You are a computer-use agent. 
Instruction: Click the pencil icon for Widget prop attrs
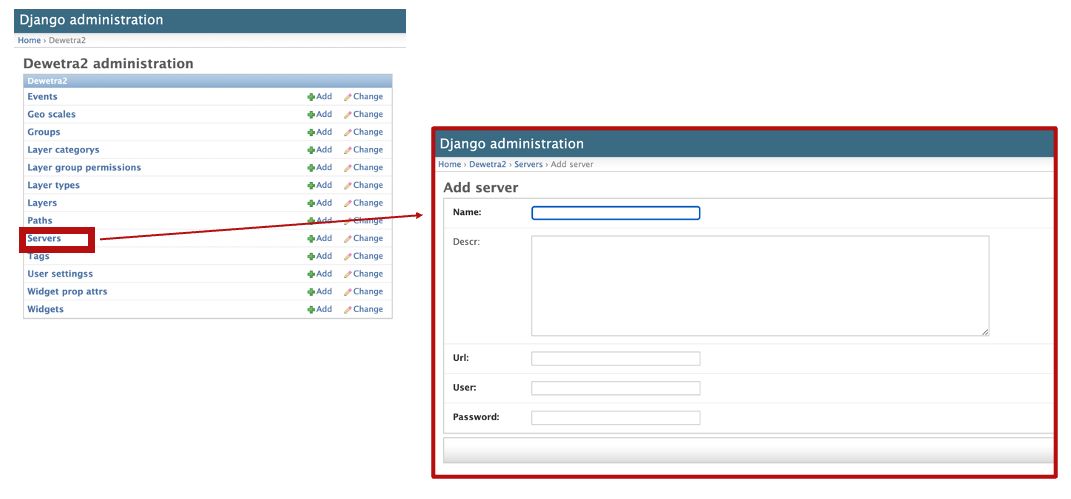[348, 292]
